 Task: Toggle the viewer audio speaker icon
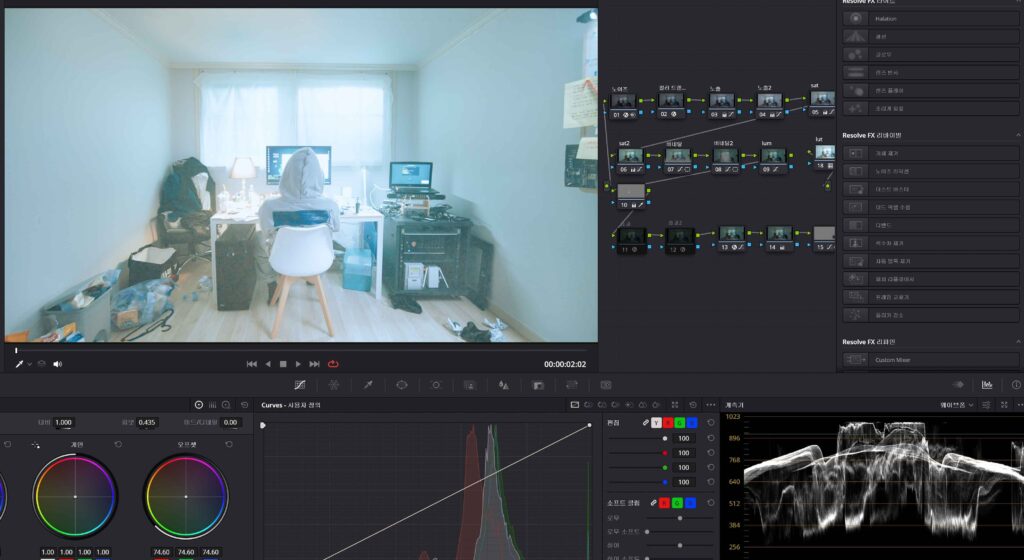pyautogui.click(x=57, y=364)
